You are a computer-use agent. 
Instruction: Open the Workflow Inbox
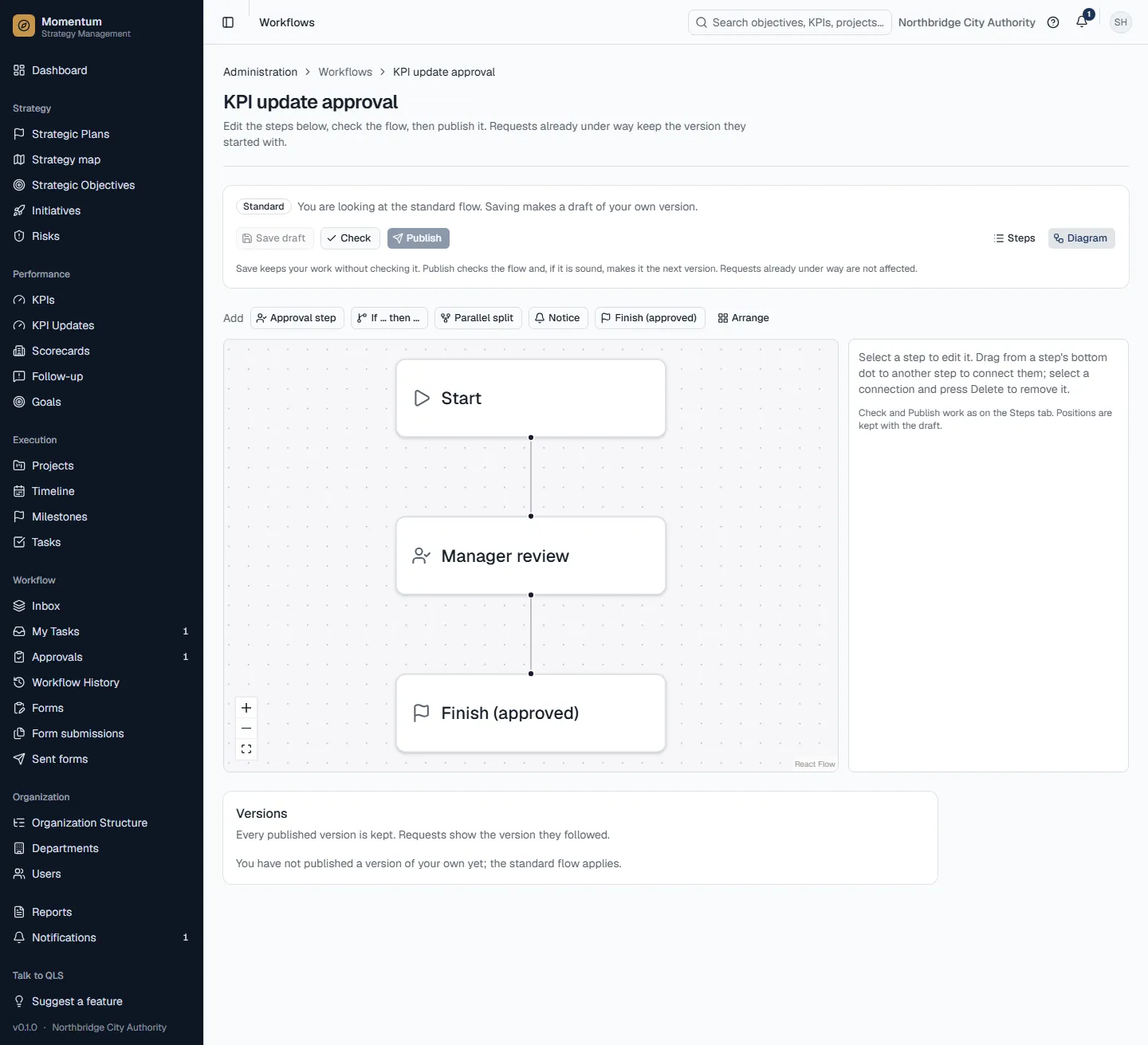pos(102,606)
